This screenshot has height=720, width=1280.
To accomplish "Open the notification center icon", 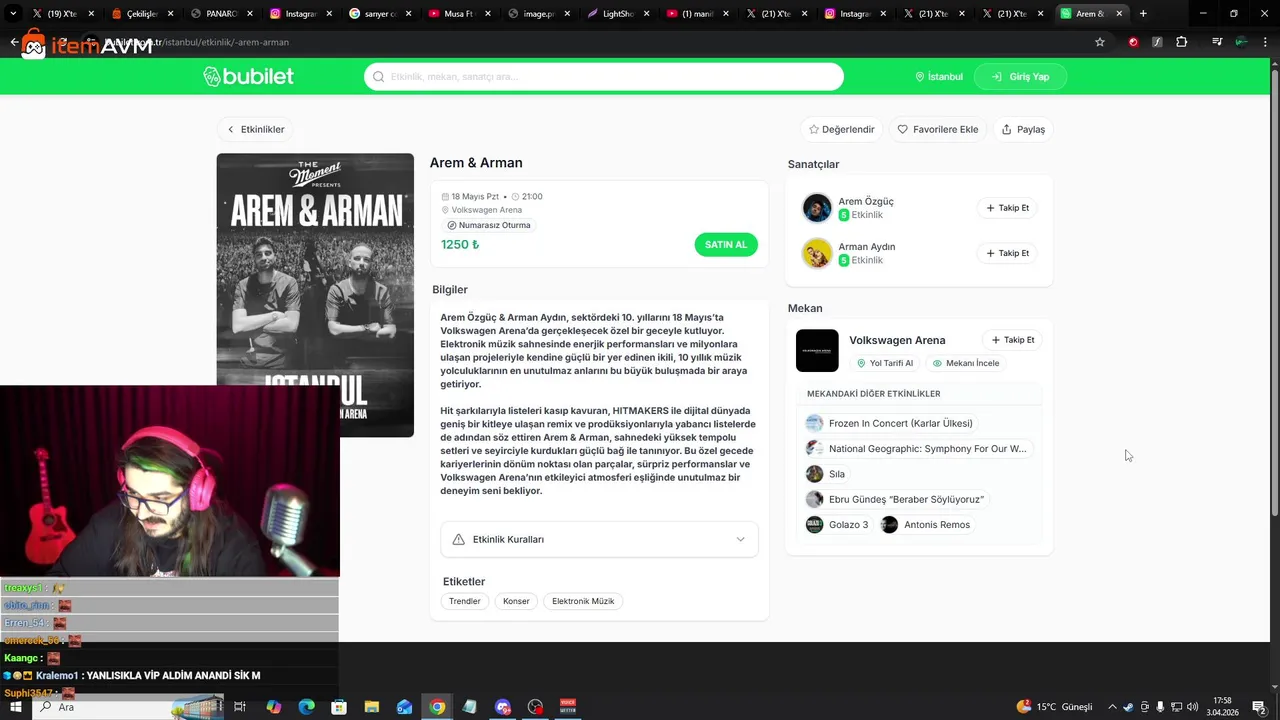I will point(1259,707).
